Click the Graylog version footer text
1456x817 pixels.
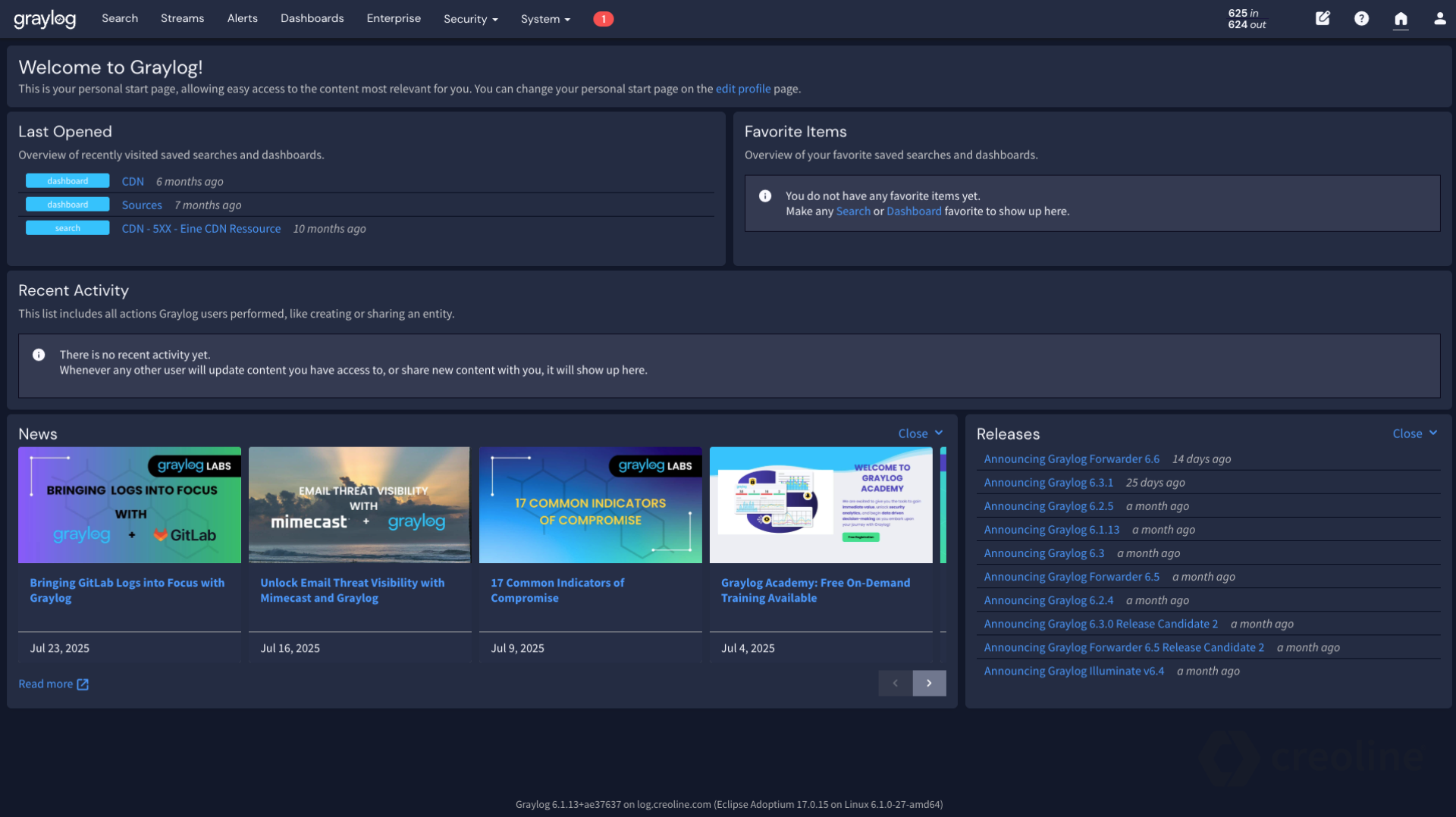(x=729, y=804)
